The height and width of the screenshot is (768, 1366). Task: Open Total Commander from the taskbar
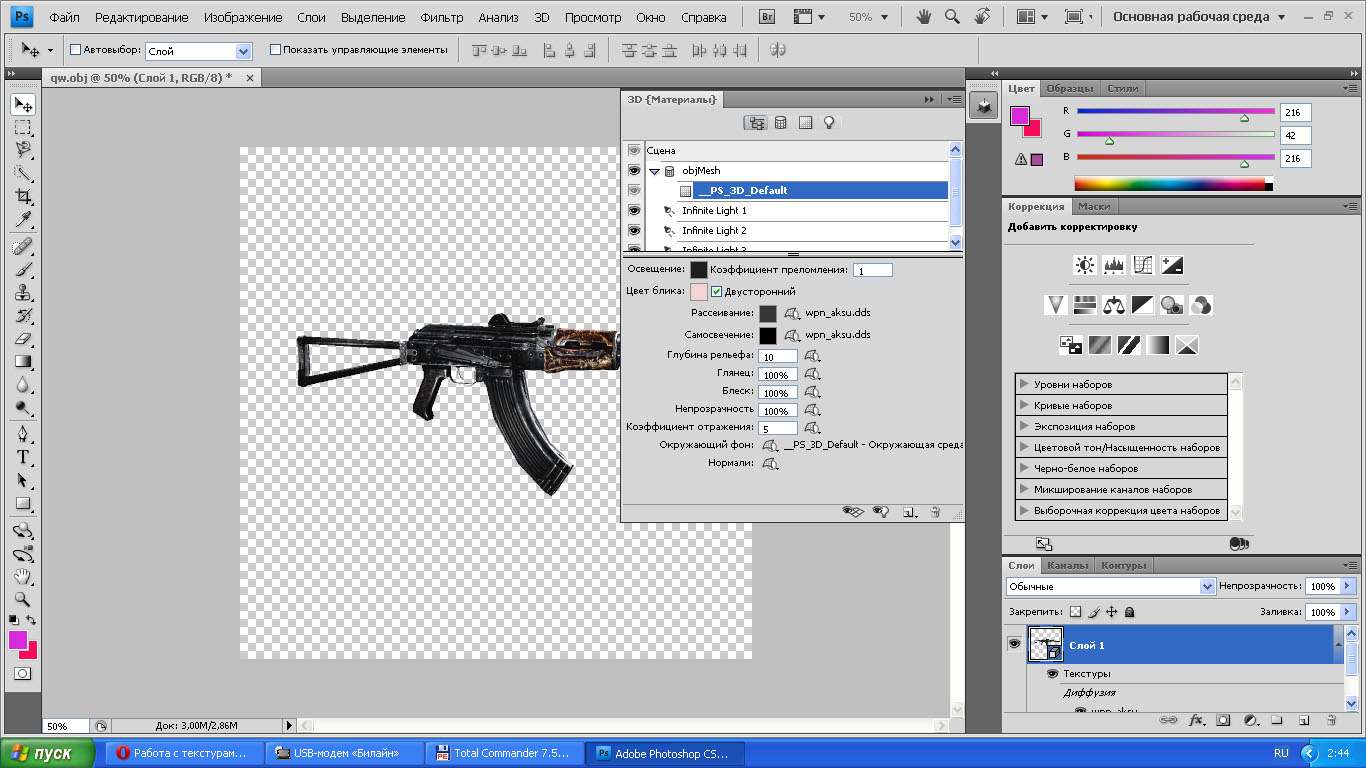(x=503, y=754)
